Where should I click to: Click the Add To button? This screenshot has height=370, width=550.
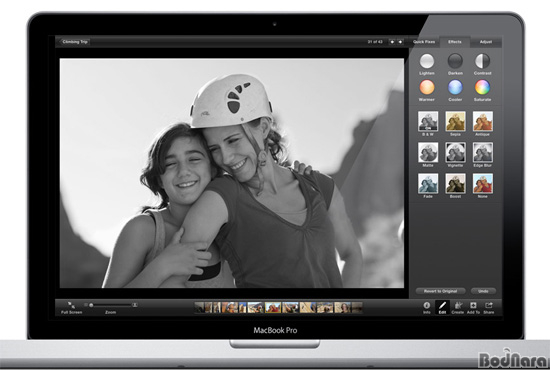point(473,308)
